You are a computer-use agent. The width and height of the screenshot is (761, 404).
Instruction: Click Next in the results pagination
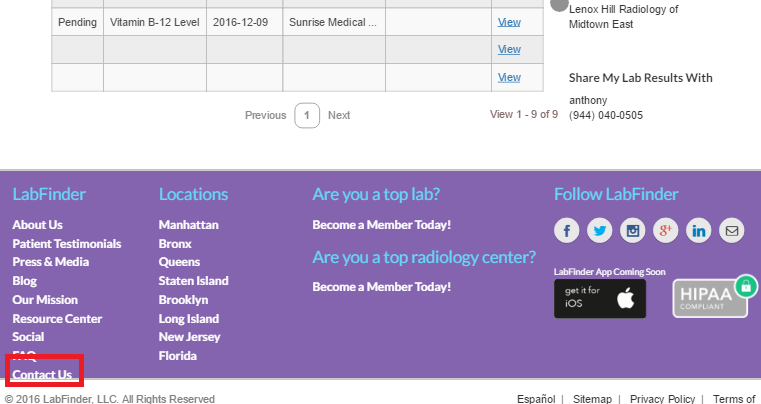point(339,115)
